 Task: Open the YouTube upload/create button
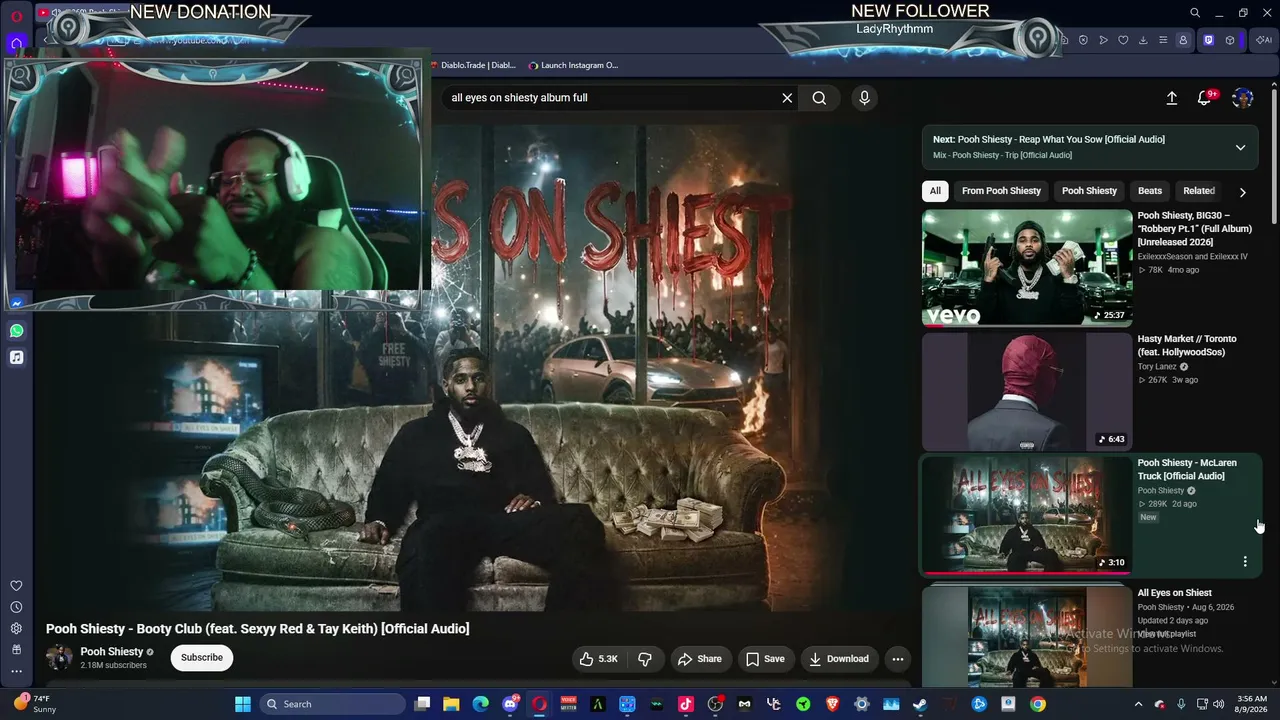point(1172,98)
